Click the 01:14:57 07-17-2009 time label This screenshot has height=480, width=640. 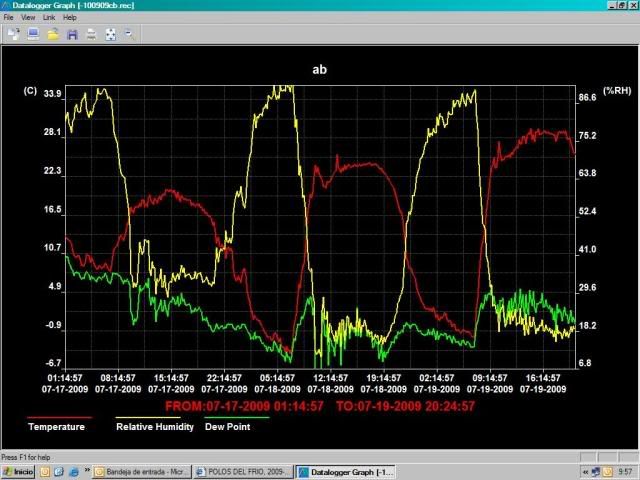click(65, 384)
